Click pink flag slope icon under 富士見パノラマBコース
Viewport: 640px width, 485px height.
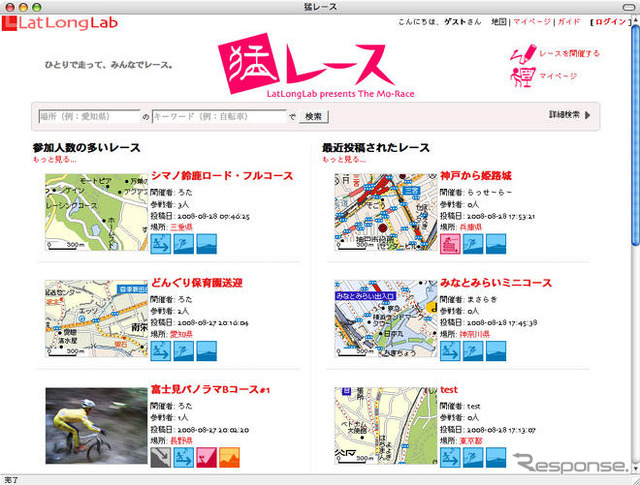[x=207, y=458]
